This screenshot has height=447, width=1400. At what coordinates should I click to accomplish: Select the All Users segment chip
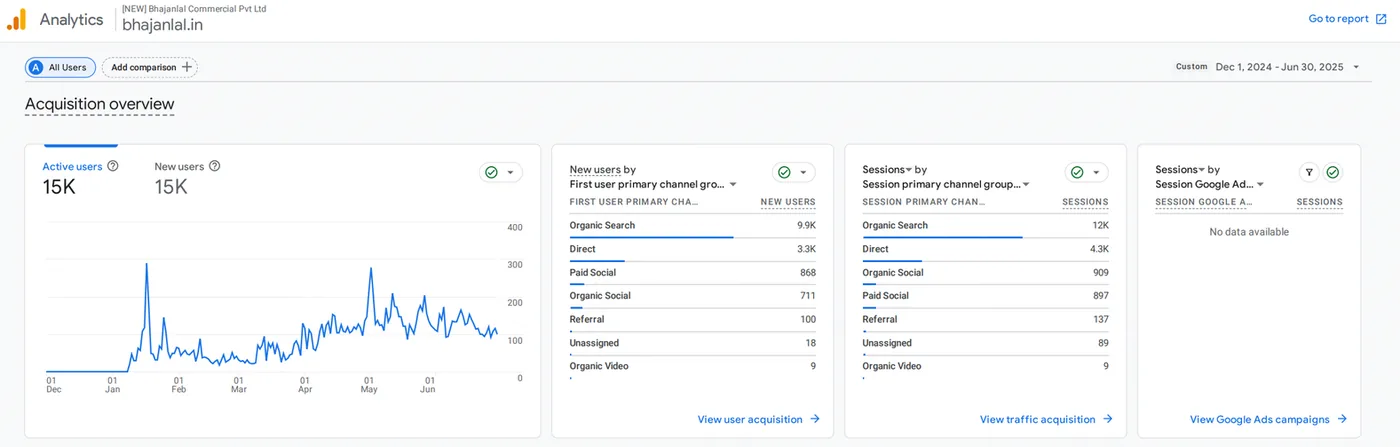click(x=60, y=67)
